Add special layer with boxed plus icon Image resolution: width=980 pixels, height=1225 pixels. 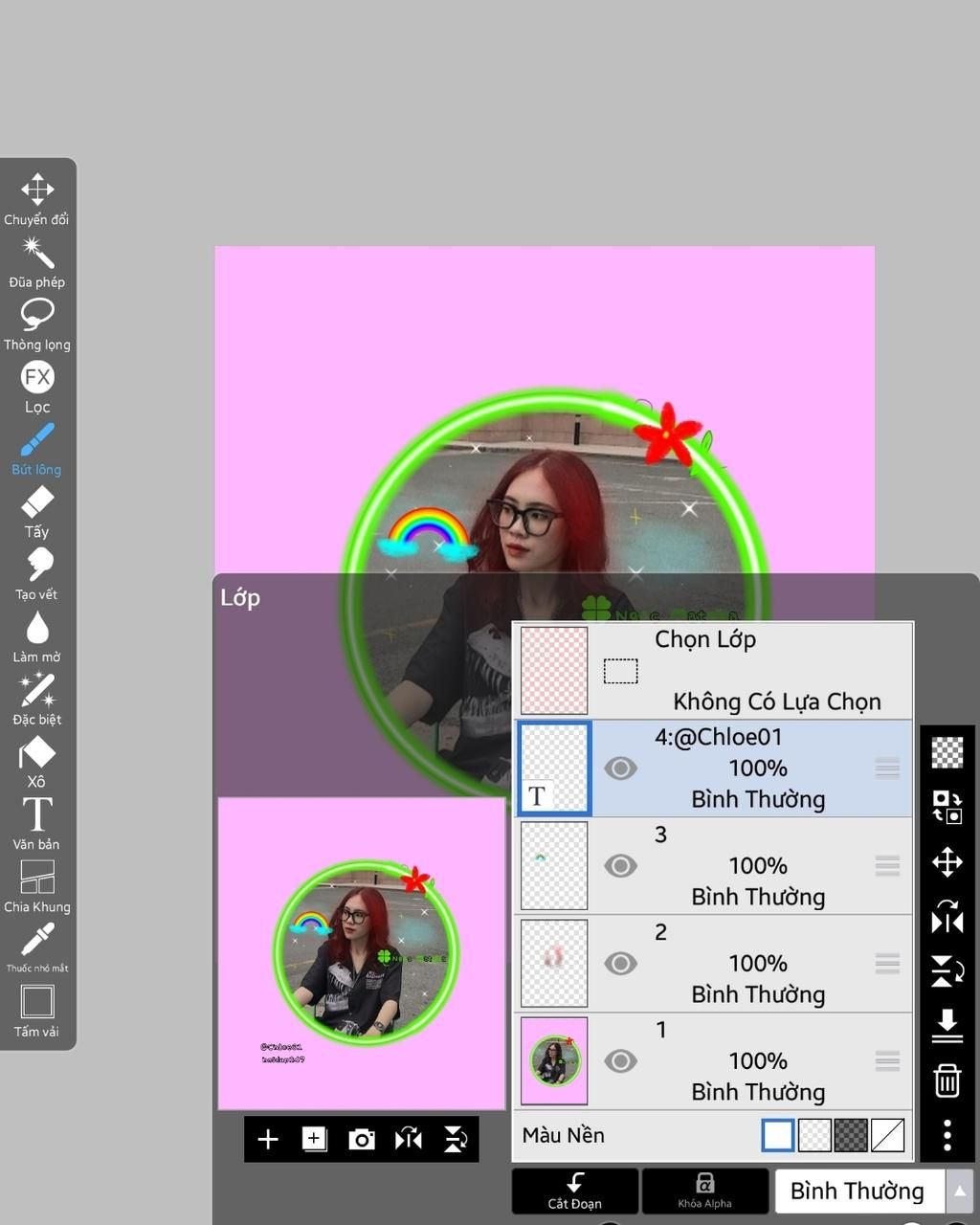click(x=315, y=1139)
